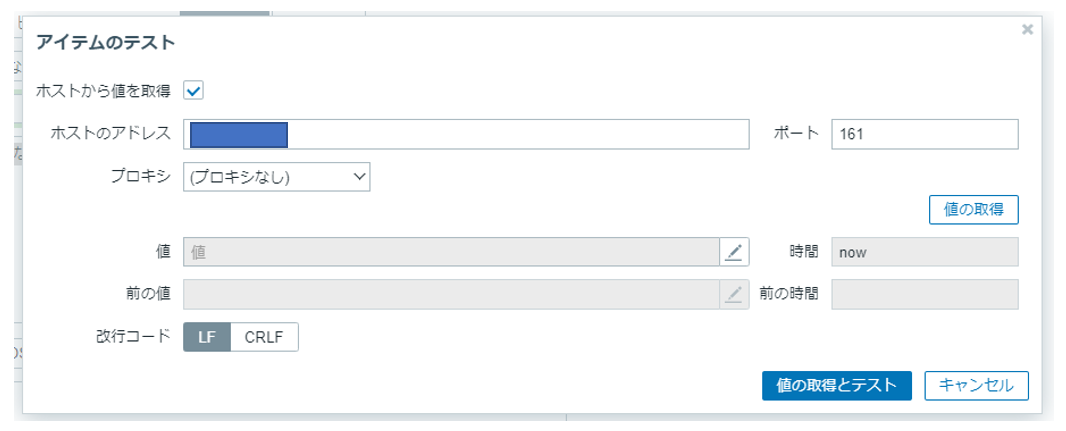Uncheck the ホストから値を取得 checkbox

194,90
